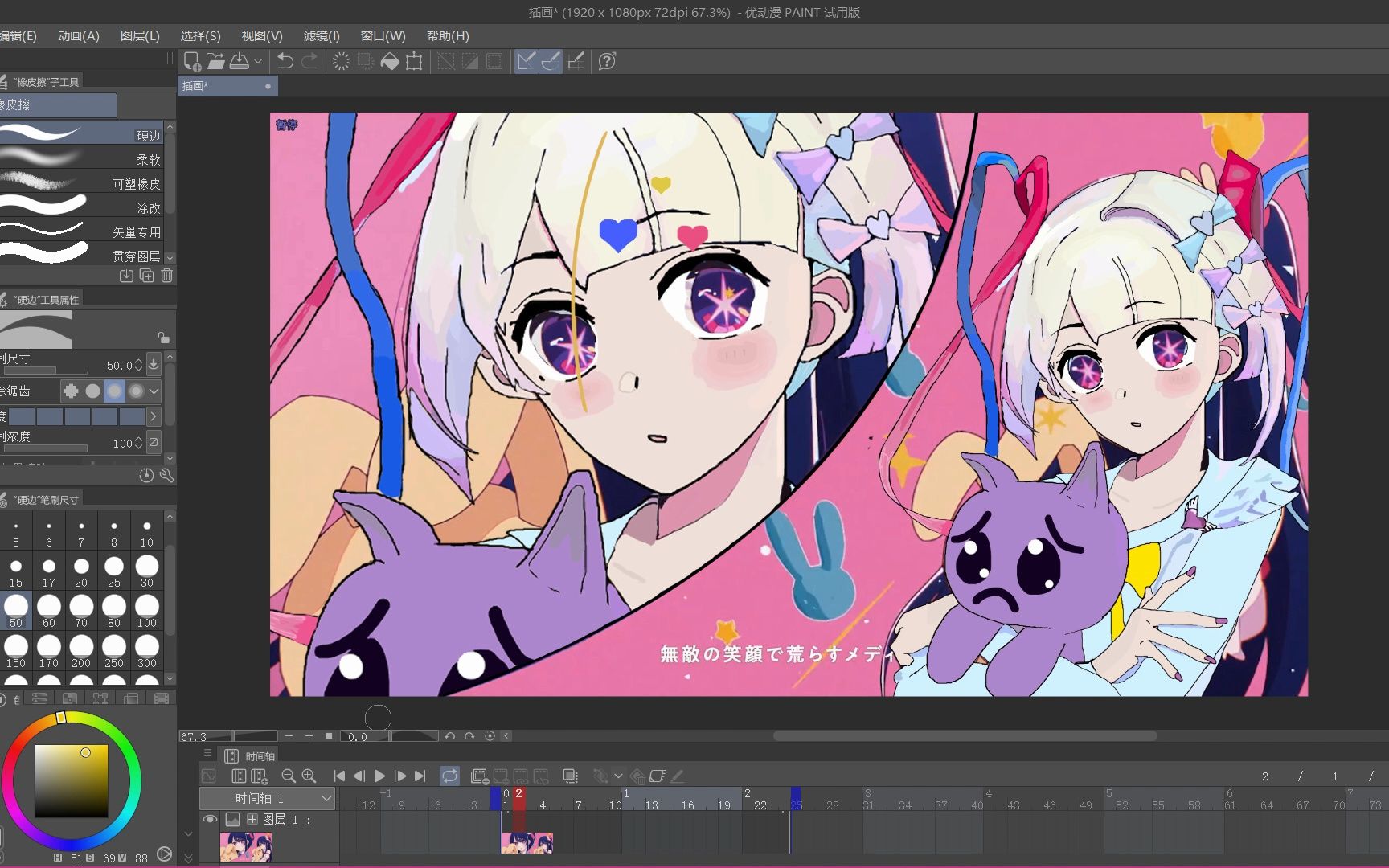Viewport: 1389px width, 868px height.
Task: Select the 涂改 eraser sub tool
Action: click(x=81, y=207)
